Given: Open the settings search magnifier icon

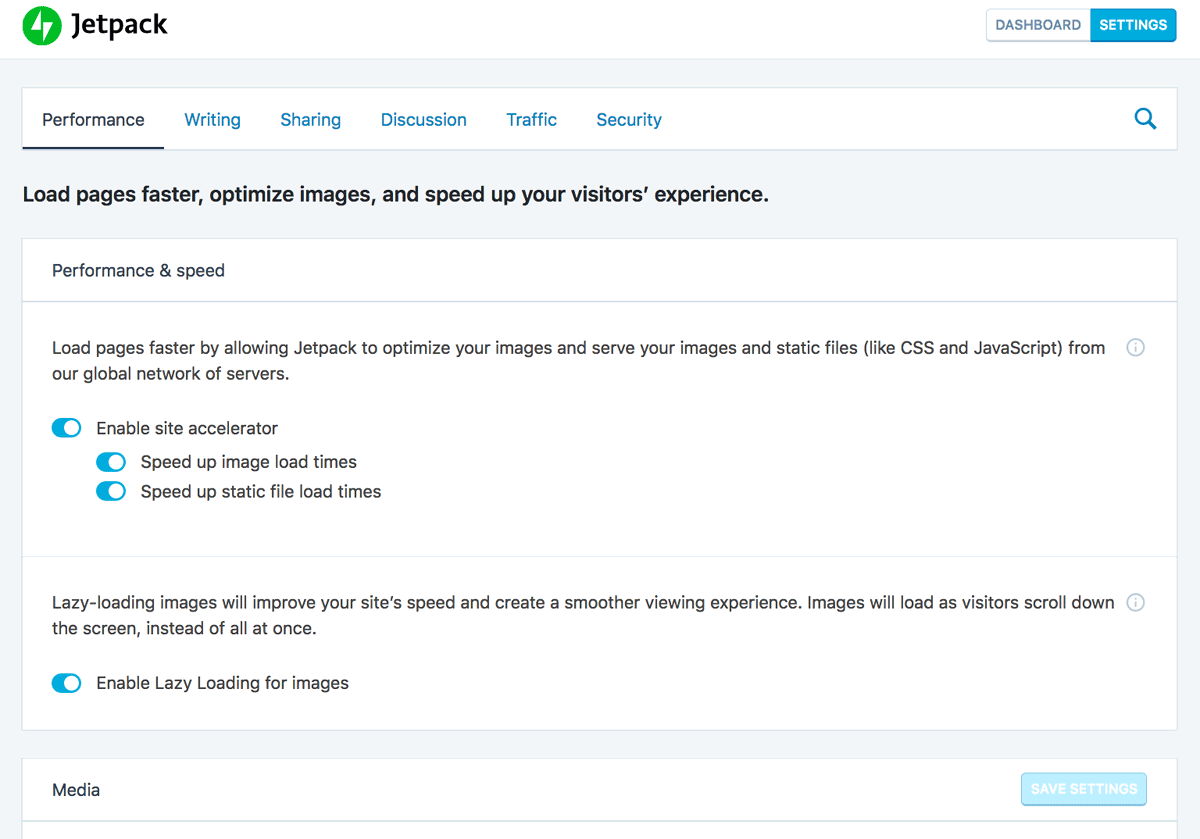Looking at the screenshot, I should (x=1145, y=119).
